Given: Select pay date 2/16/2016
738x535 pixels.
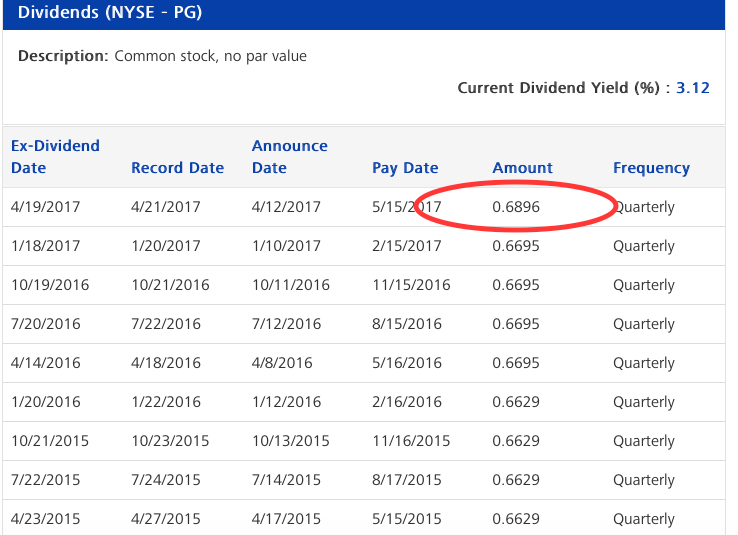Looking at the screenshot, I should coord(407,402).
